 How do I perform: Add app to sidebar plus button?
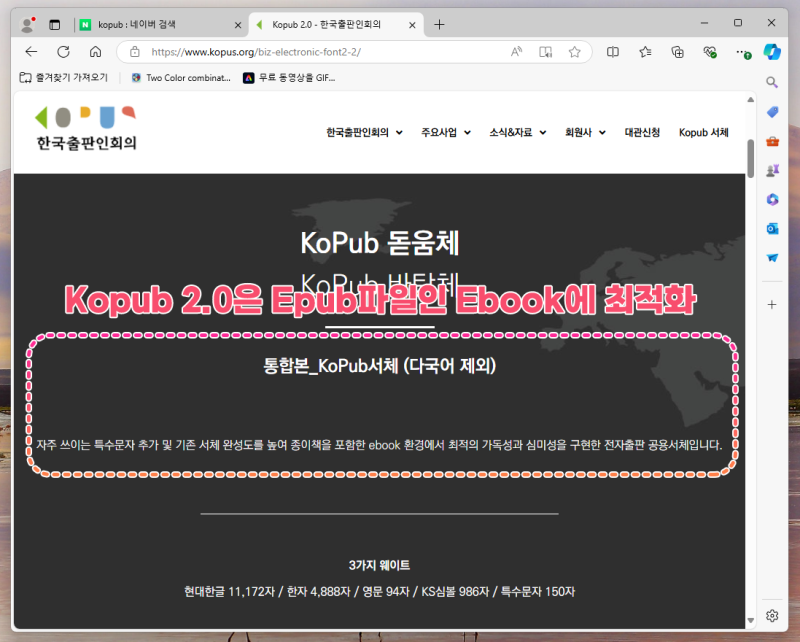[x=772, y=305]
